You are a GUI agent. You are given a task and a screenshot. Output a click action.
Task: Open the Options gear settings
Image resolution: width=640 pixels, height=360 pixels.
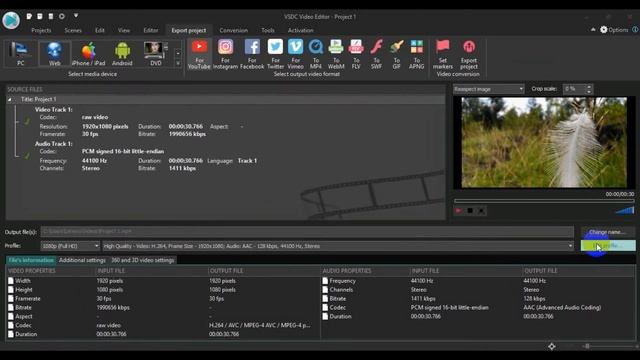(x=614, y=30)
